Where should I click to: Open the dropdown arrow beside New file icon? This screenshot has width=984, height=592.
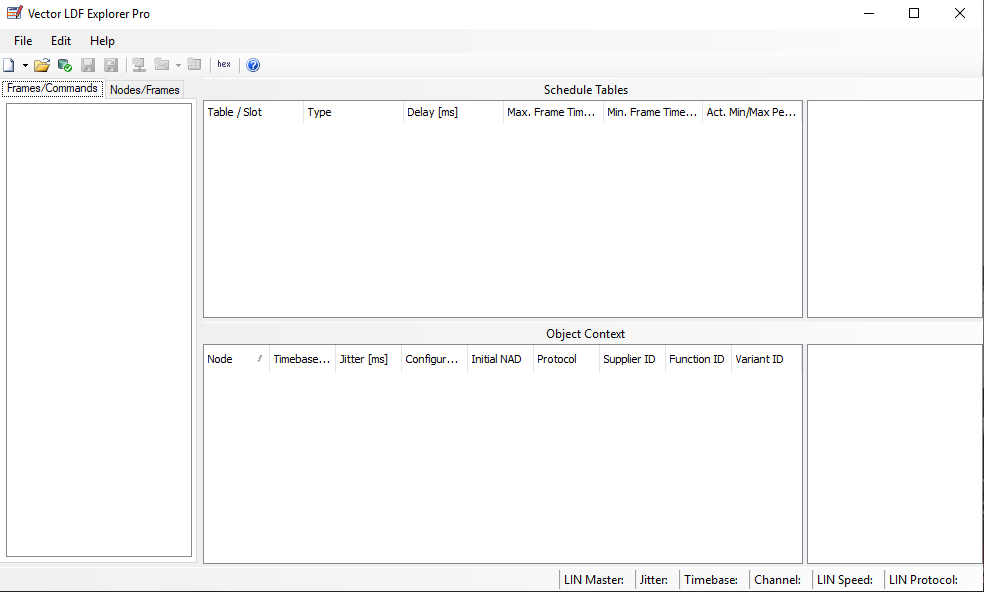point(25,65)
